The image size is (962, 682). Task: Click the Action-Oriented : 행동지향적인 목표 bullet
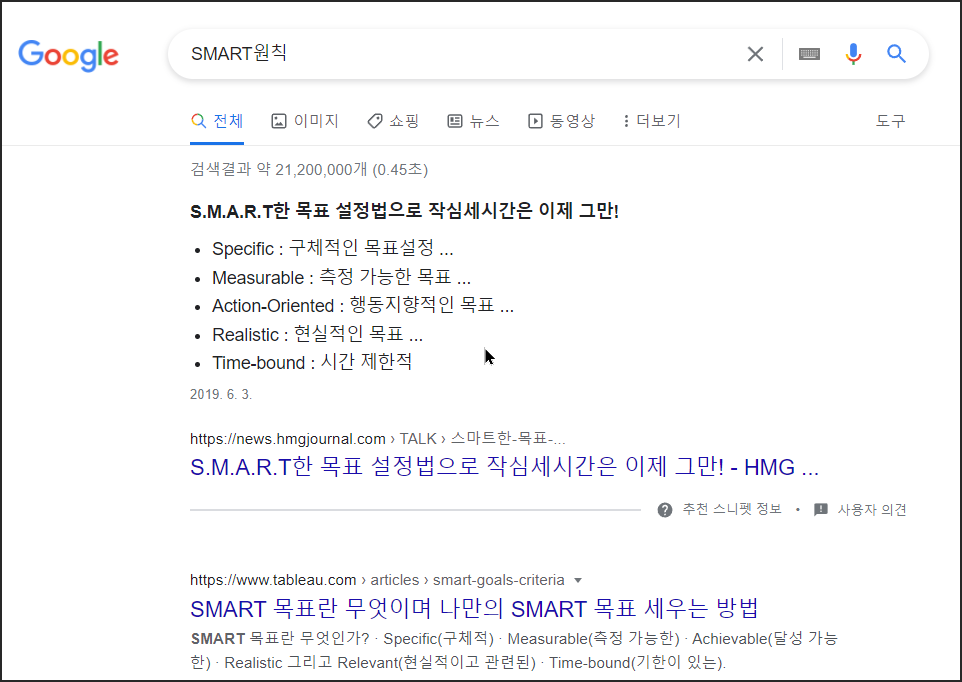tap(363, 305)
